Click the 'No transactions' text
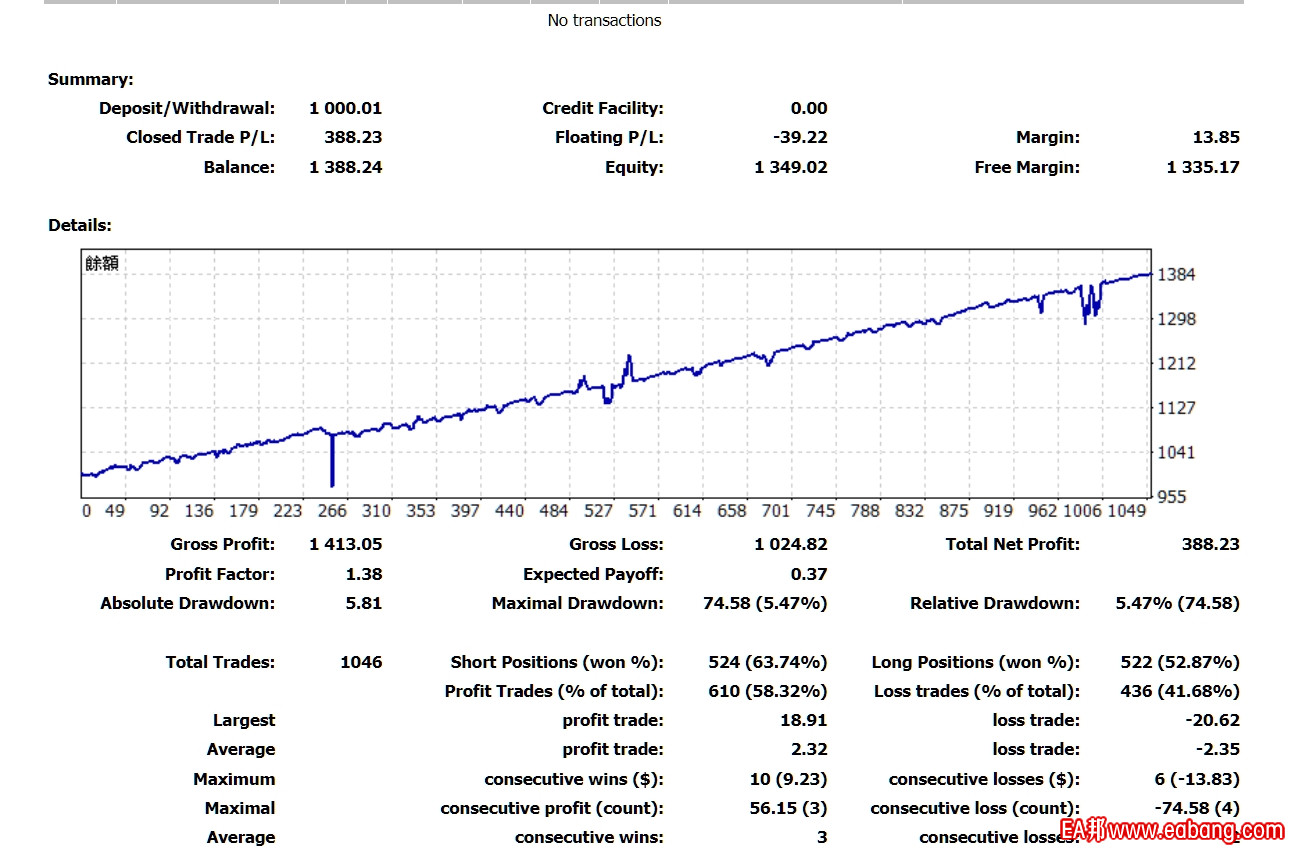This screenshot has height=850, width=1290. (604, 20)
